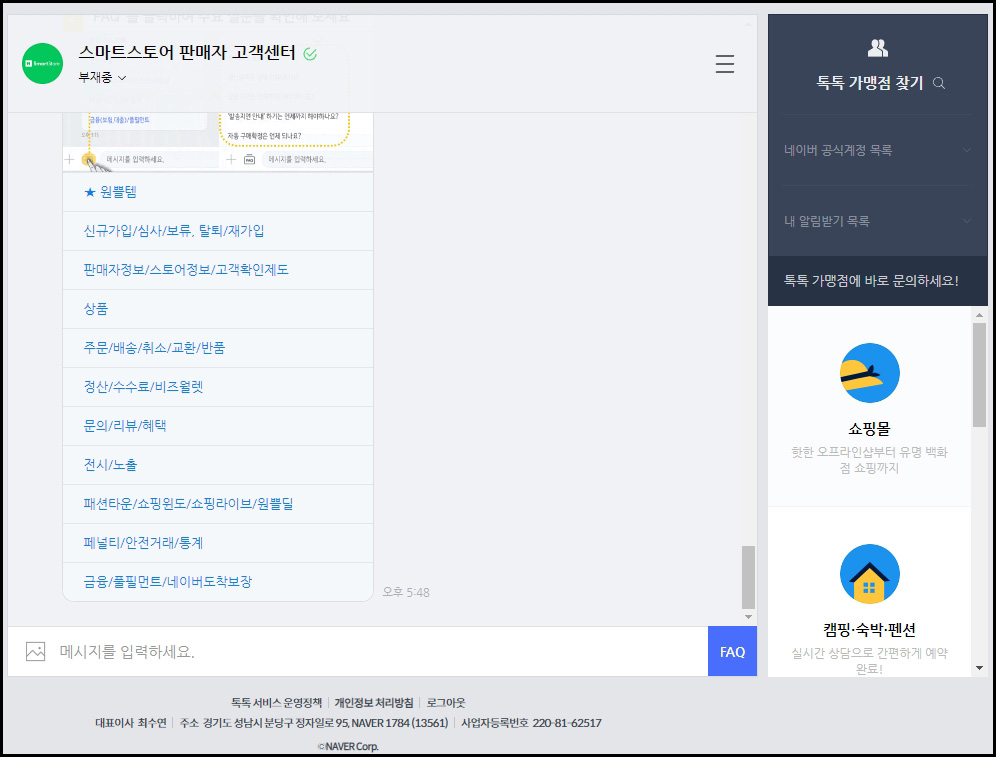Open 개인정보 처리방침 link
Screen dimensions: 996x757
[x=374, y=702]
